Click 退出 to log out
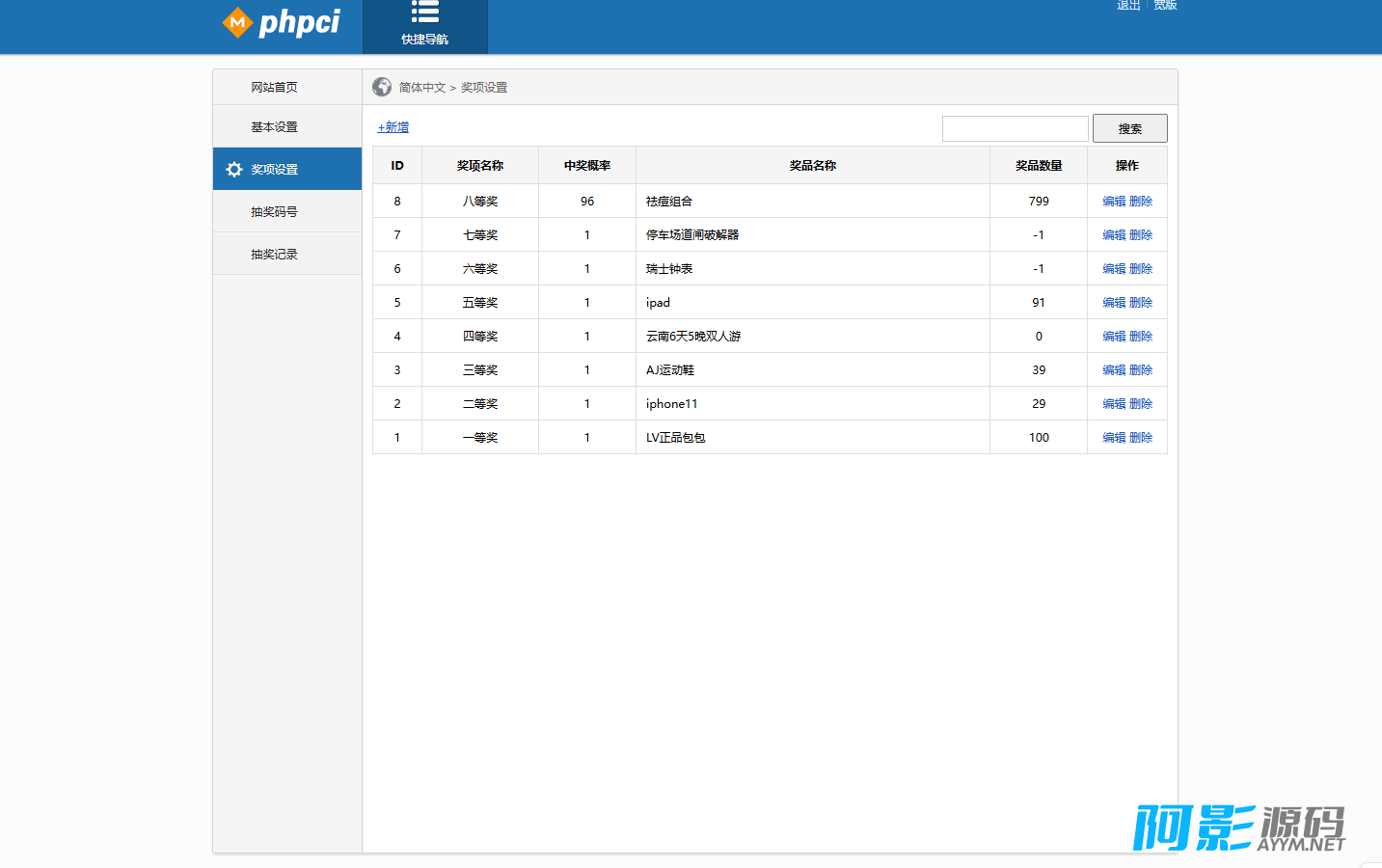Image resolution: width=1382 pixels, height=868 pixels. 1128,6
